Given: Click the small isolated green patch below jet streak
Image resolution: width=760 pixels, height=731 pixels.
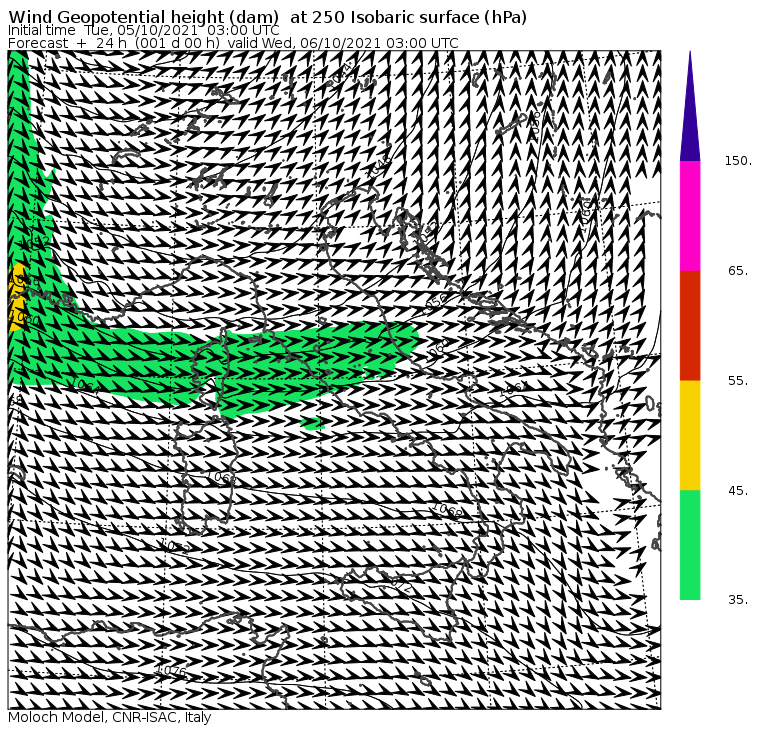Looking at the screenshot, I should pos(313,424).
